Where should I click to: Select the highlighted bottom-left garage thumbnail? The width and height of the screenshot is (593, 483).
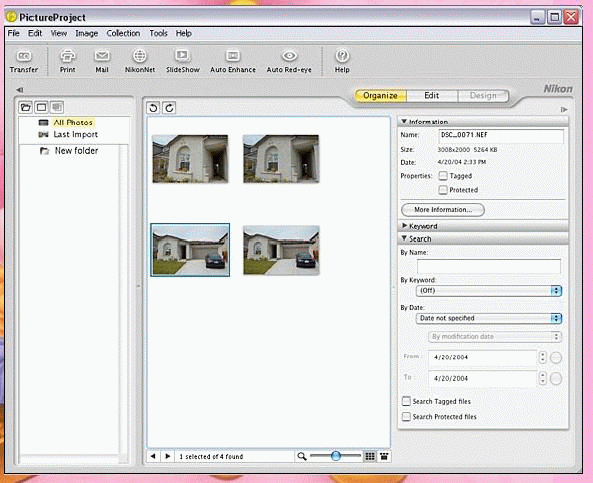click(x=190, y=250)
